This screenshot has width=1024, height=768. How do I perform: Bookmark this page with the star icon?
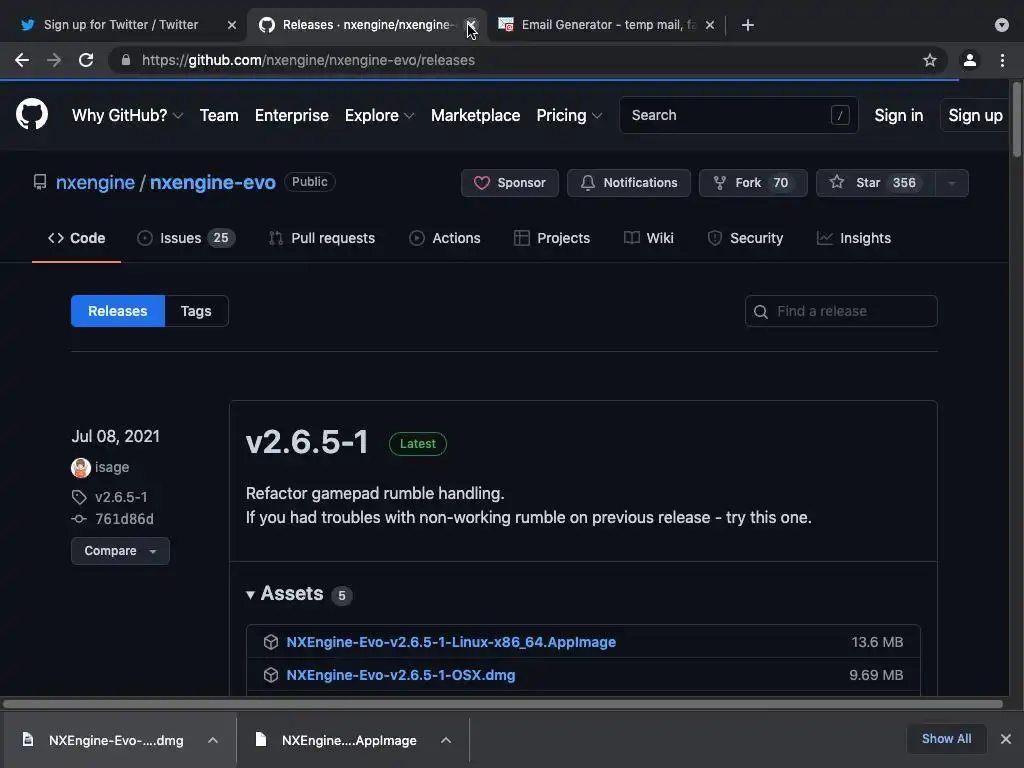click(x=929, y=60)
